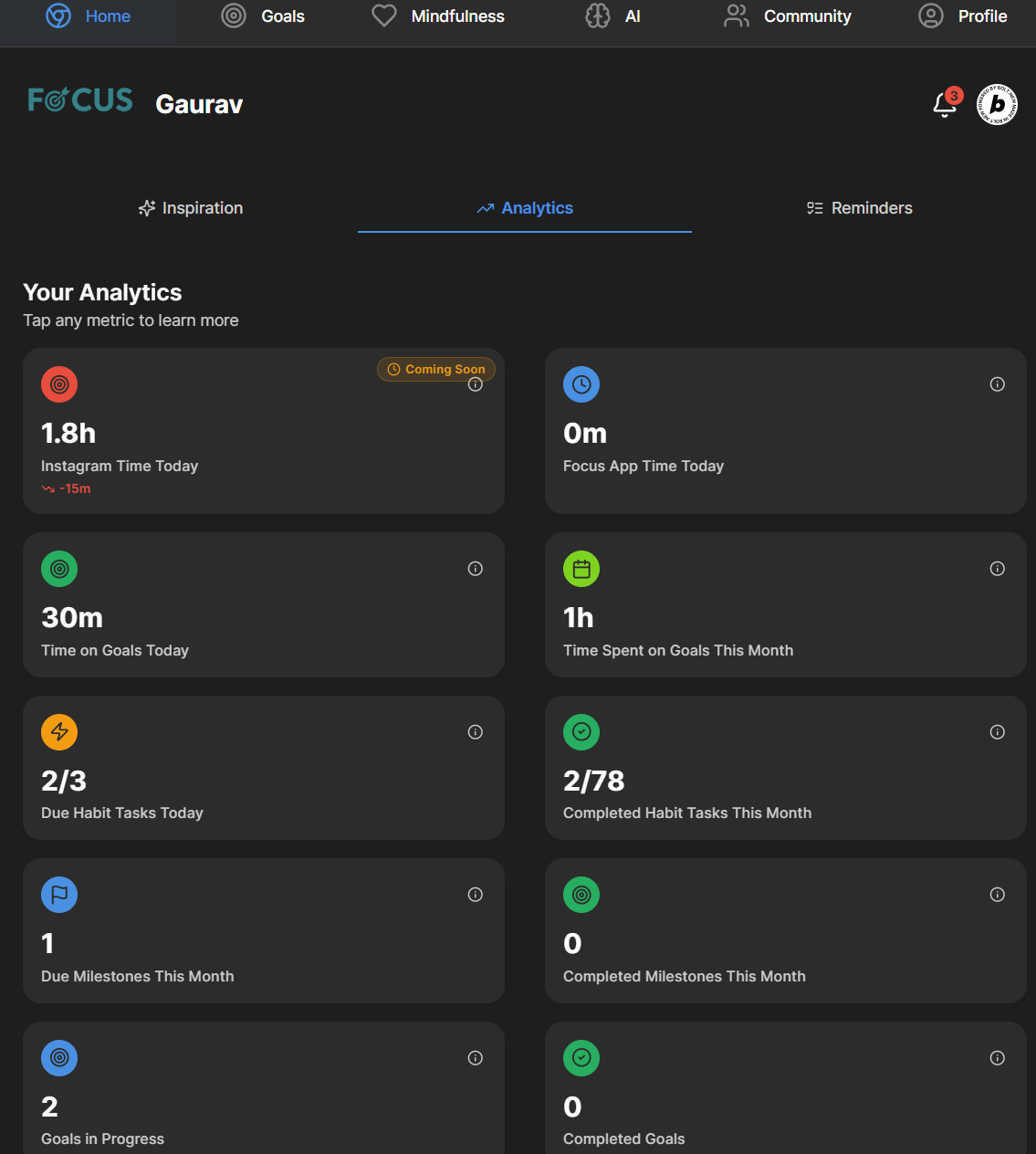Click the FOCUS app logo

click(80, 100)
